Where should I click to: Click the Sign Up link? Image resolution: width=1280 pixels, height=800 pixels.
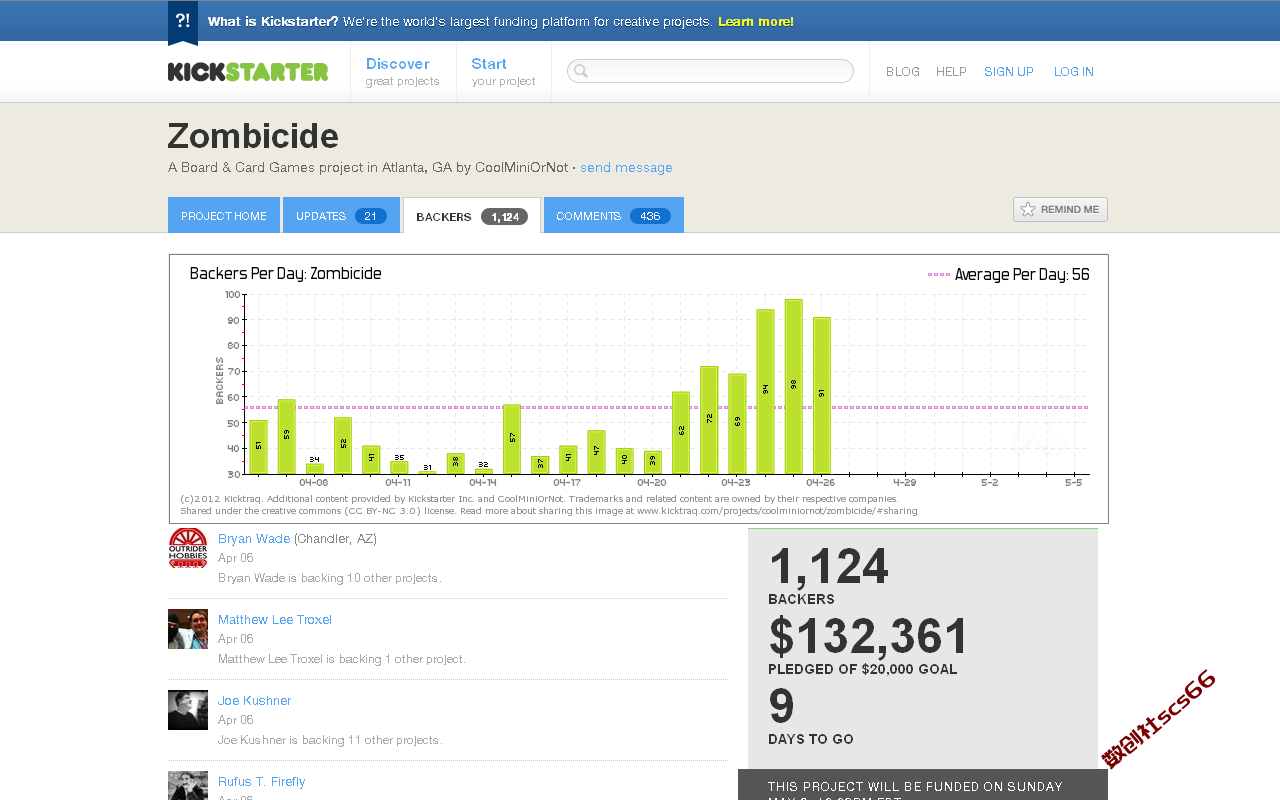point(1009,72)
